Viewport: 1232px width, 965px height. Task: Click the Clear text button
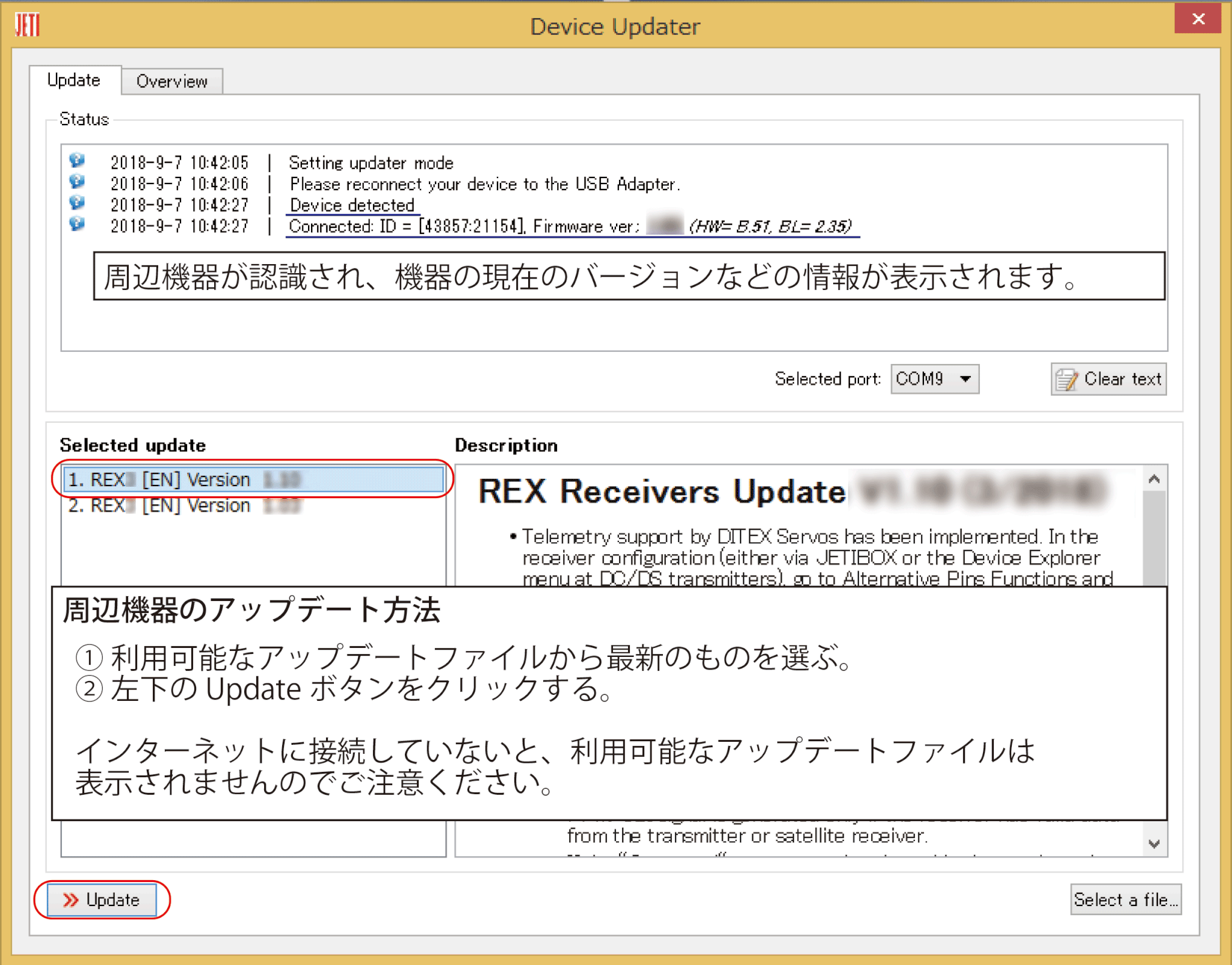1109,379
